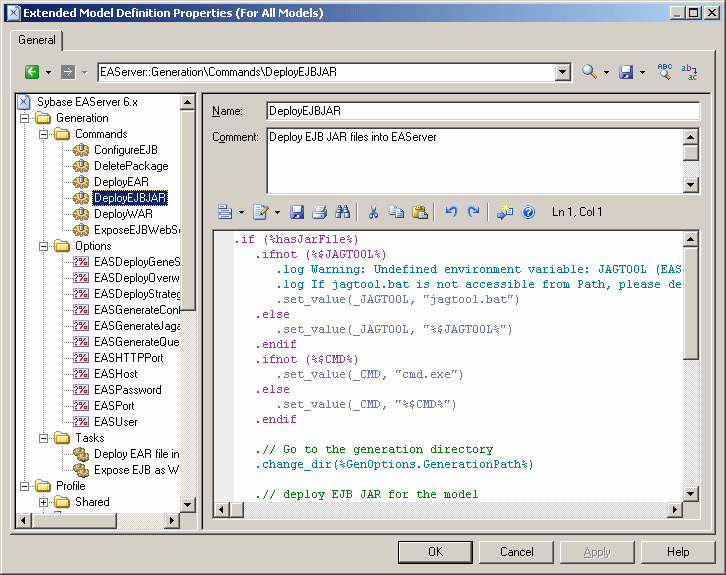The image size is (726, 575).
Task: Click the tree horizontal scroll-right arrow
Action: click(172, 520)
